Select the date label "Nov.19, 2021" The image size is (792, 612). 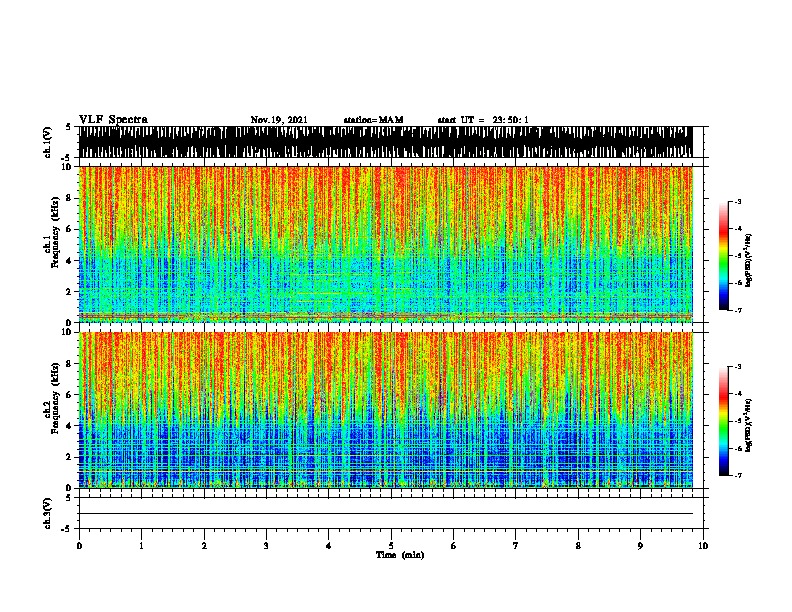pyautogui.click(x=279, y=120)
